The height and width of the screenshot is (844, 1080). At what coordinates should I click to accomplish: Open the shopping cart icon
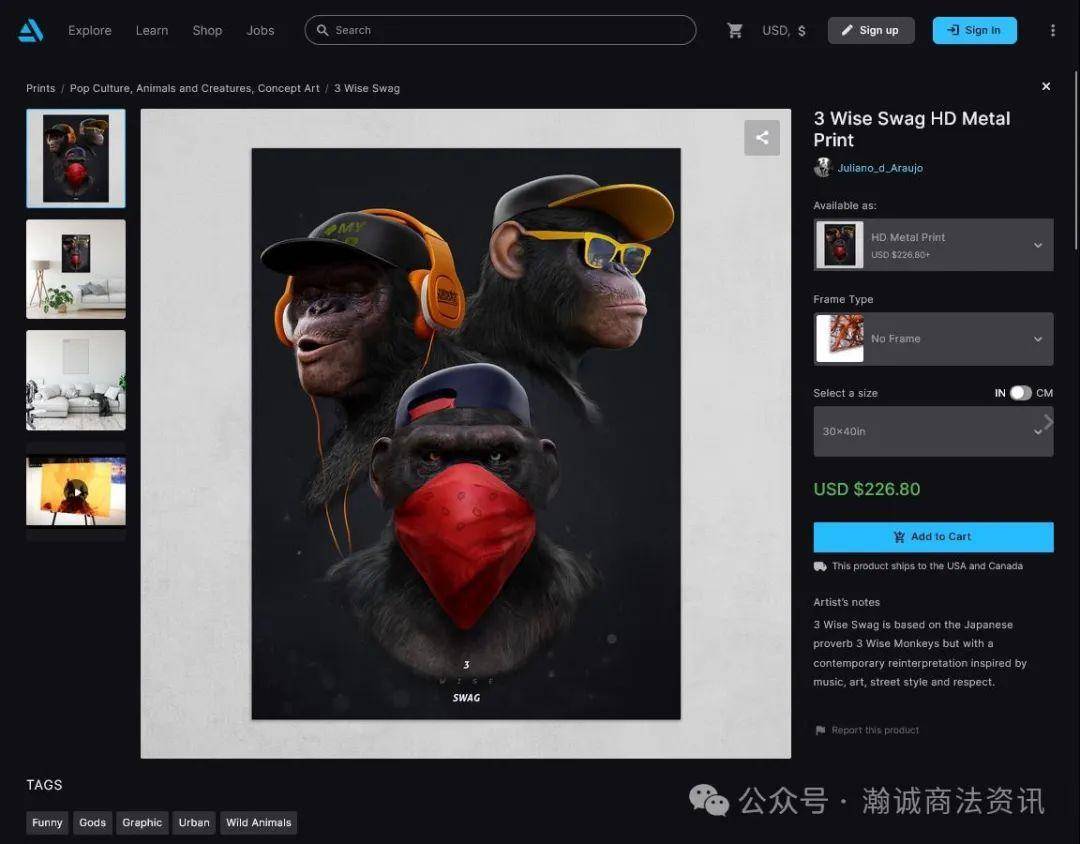(x=735, y=31)
